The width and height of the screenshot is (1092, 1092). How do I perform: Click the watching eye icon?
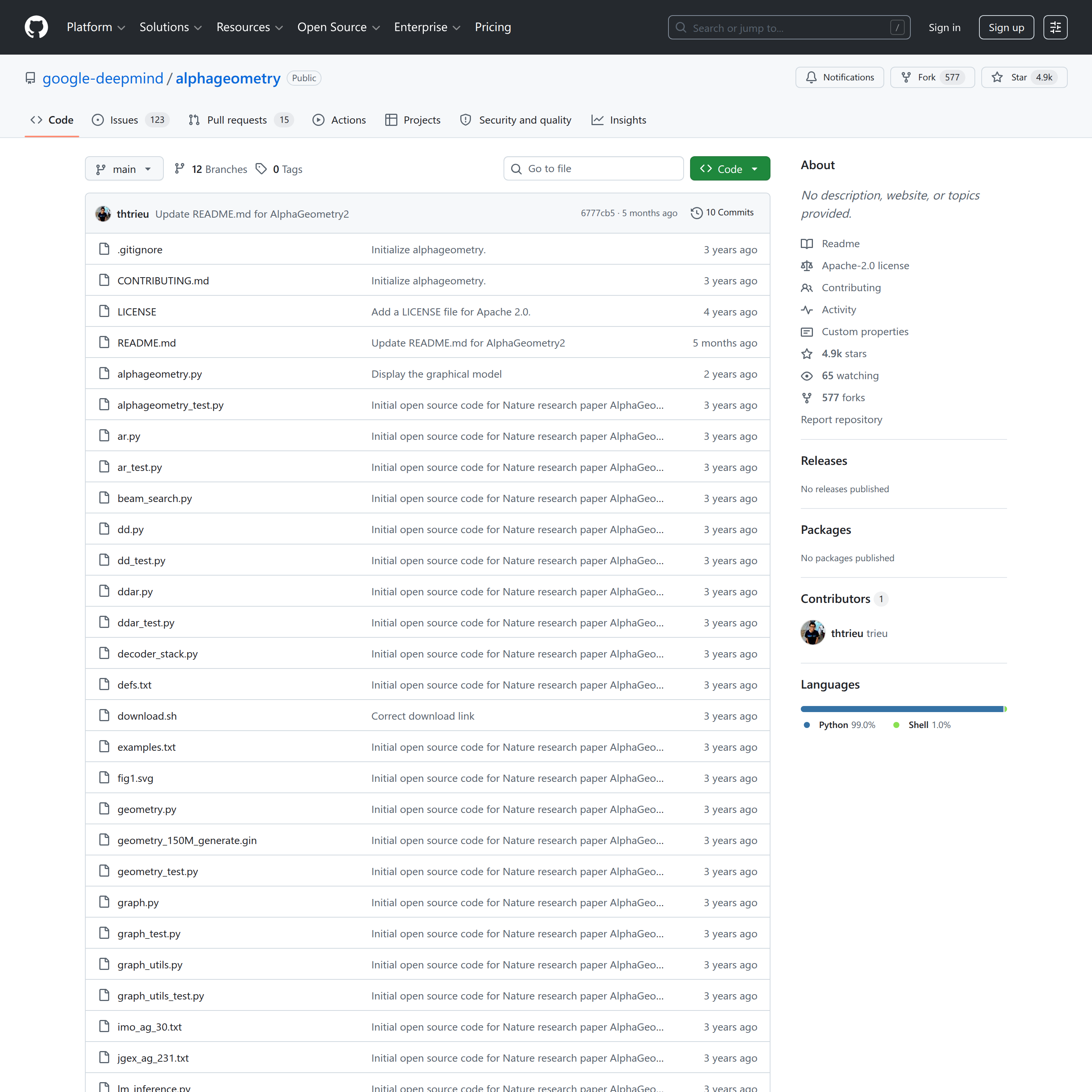pyautogui.click(x=806, y=376)
